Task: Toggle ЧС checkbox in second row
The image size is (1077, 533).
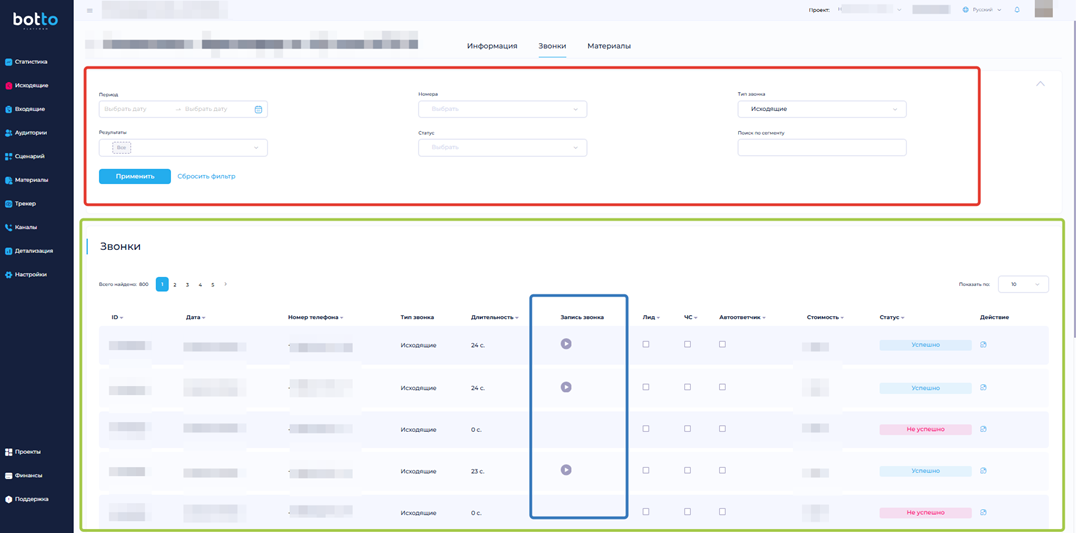Action: [687, 387]
